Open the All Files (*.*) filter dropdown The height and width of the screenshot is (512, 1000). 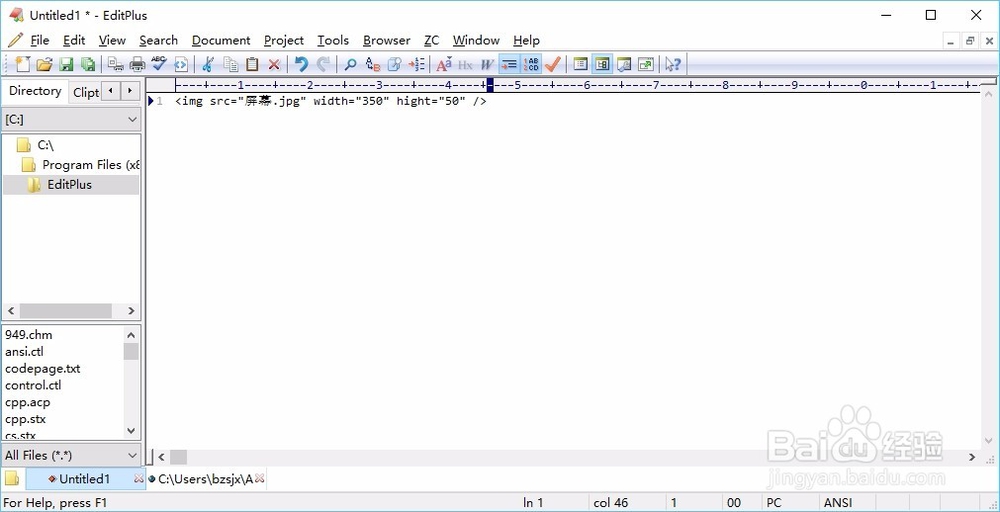click(71, 455)
